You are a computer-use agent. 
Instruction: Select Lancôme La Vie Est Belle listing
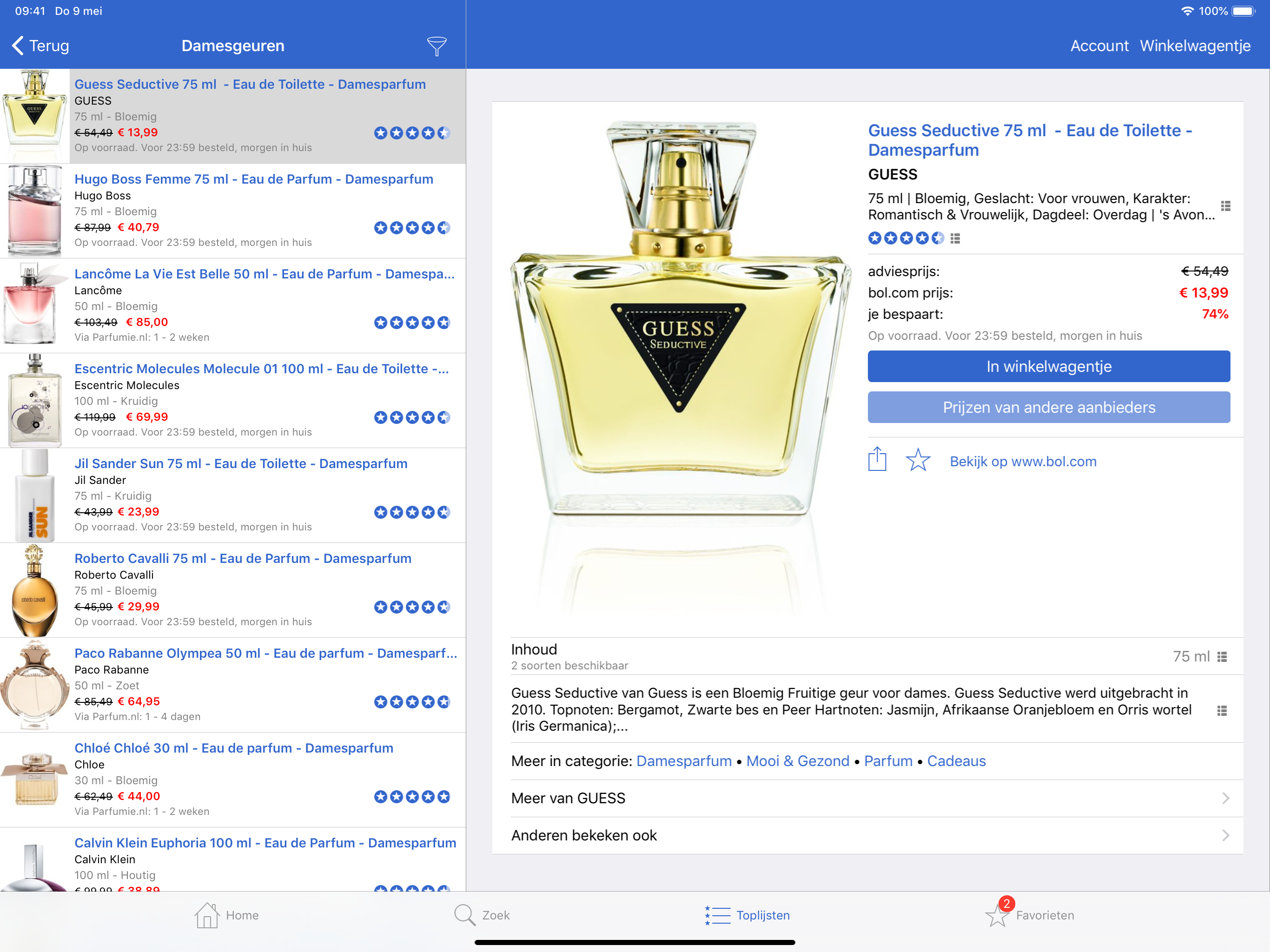(232, 305)
